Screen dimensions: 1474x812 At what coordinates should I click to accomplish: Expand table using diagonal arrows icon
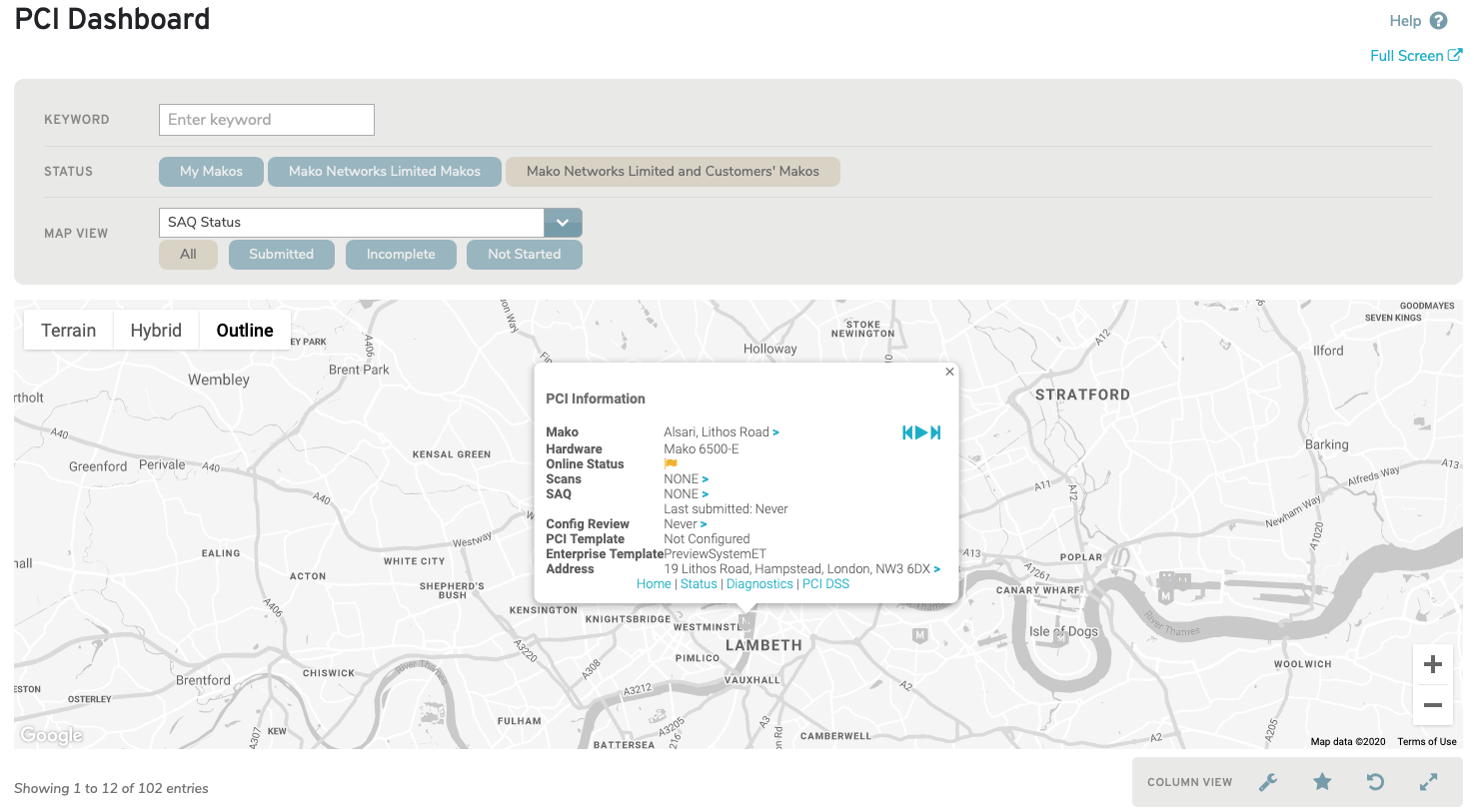(x=1427, y=782)
